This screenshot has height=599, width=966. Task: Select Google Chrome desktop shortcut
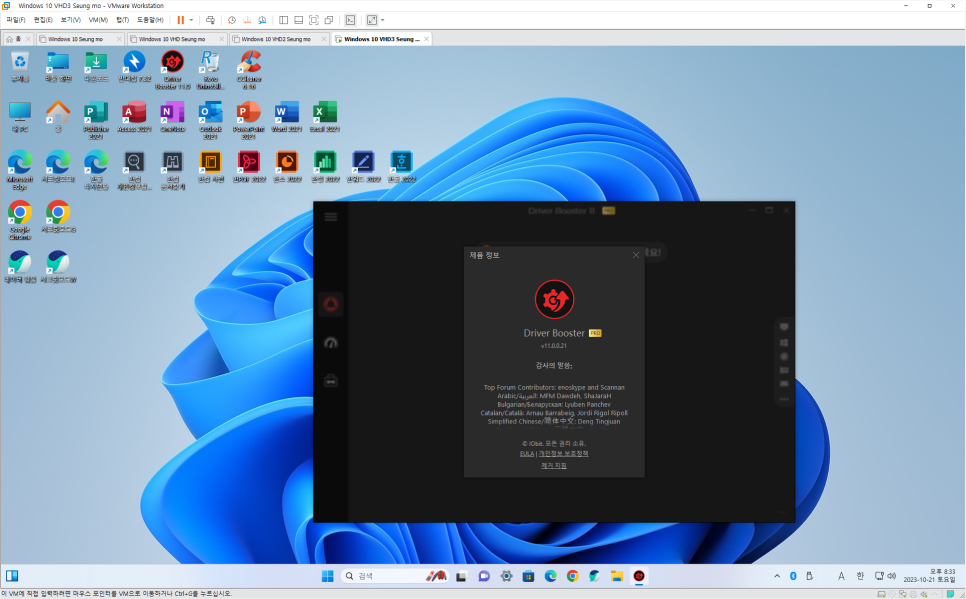coord(20,221)
